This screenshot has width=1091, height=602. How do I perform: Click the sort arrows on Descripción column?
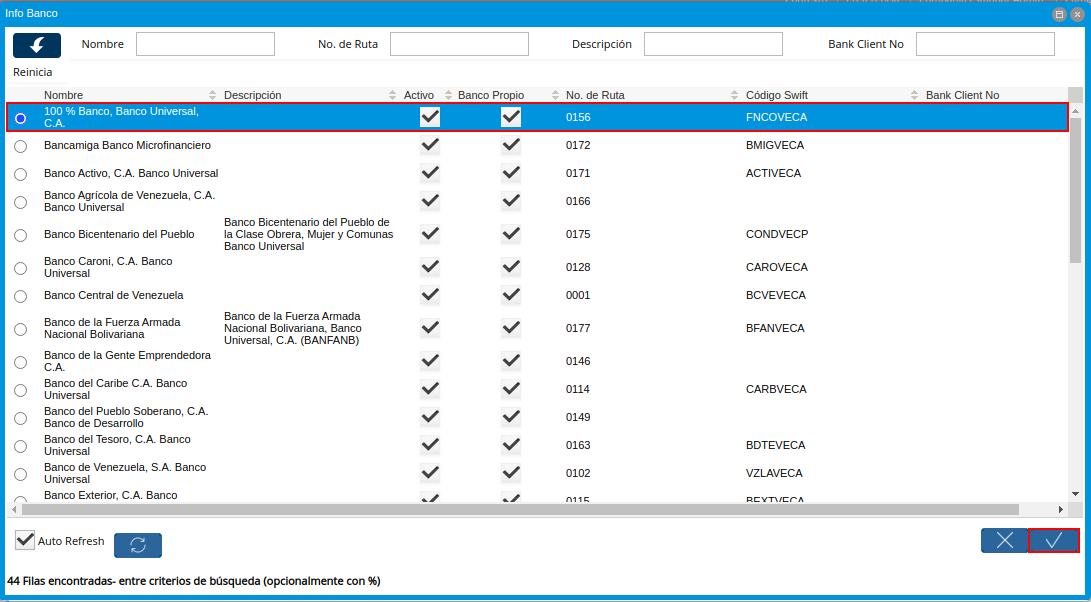point(392,95)
